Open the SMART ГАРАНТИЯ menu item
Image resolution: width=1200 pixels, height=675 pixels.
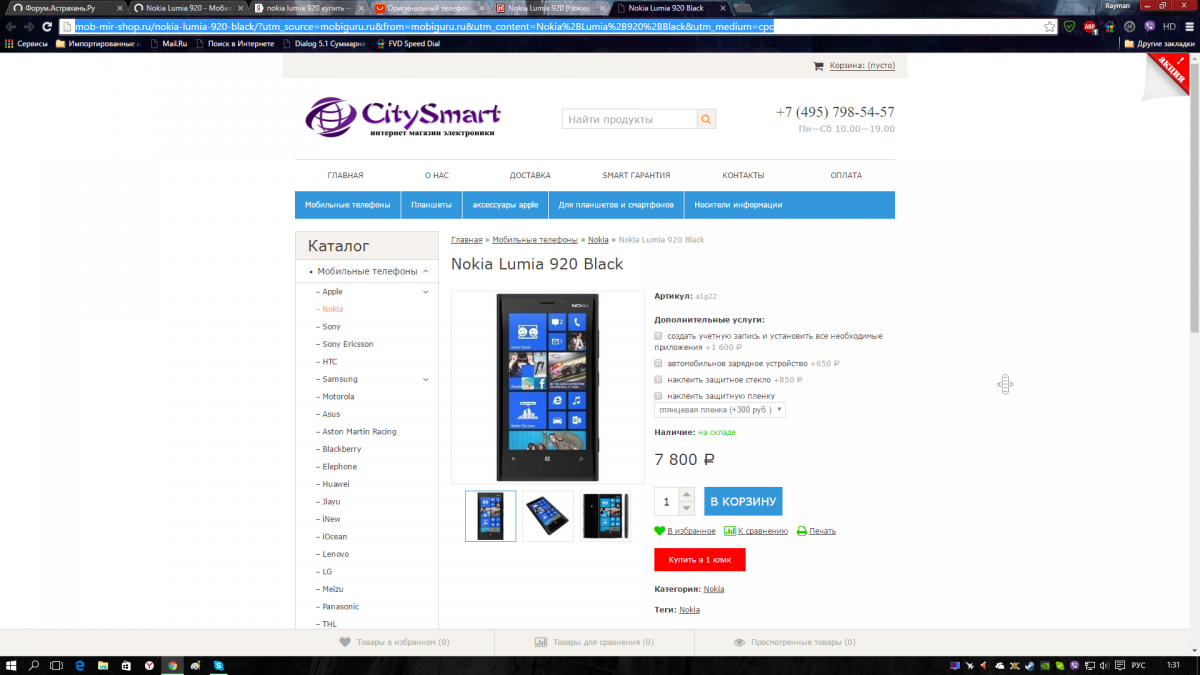[x=636, y=175]
